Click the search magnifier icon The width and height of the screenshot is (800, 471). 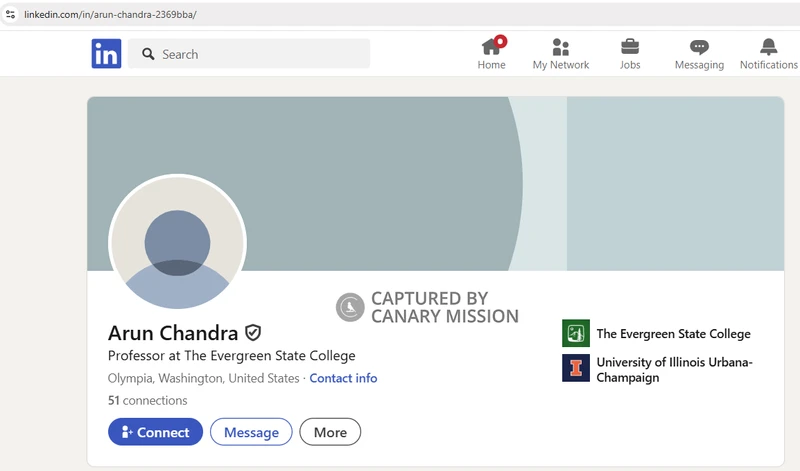coord(148,54)
